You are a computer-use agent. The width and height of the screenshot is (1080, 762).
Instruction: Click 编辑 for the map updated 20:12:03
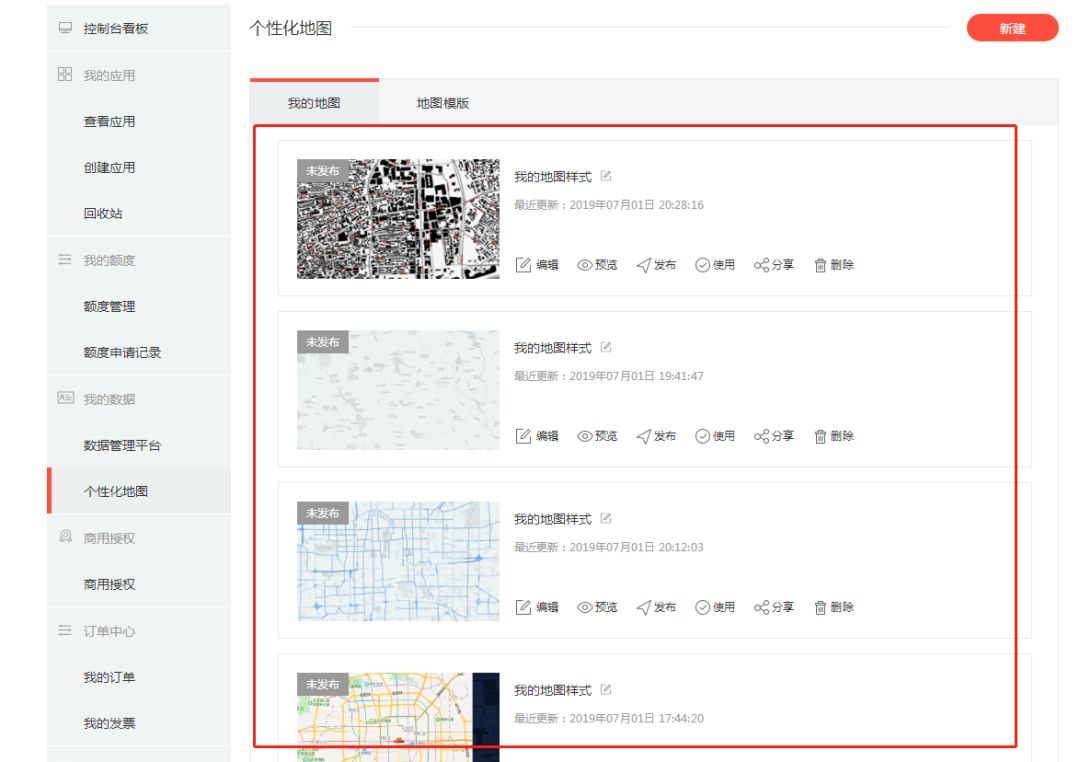point(537,607)
